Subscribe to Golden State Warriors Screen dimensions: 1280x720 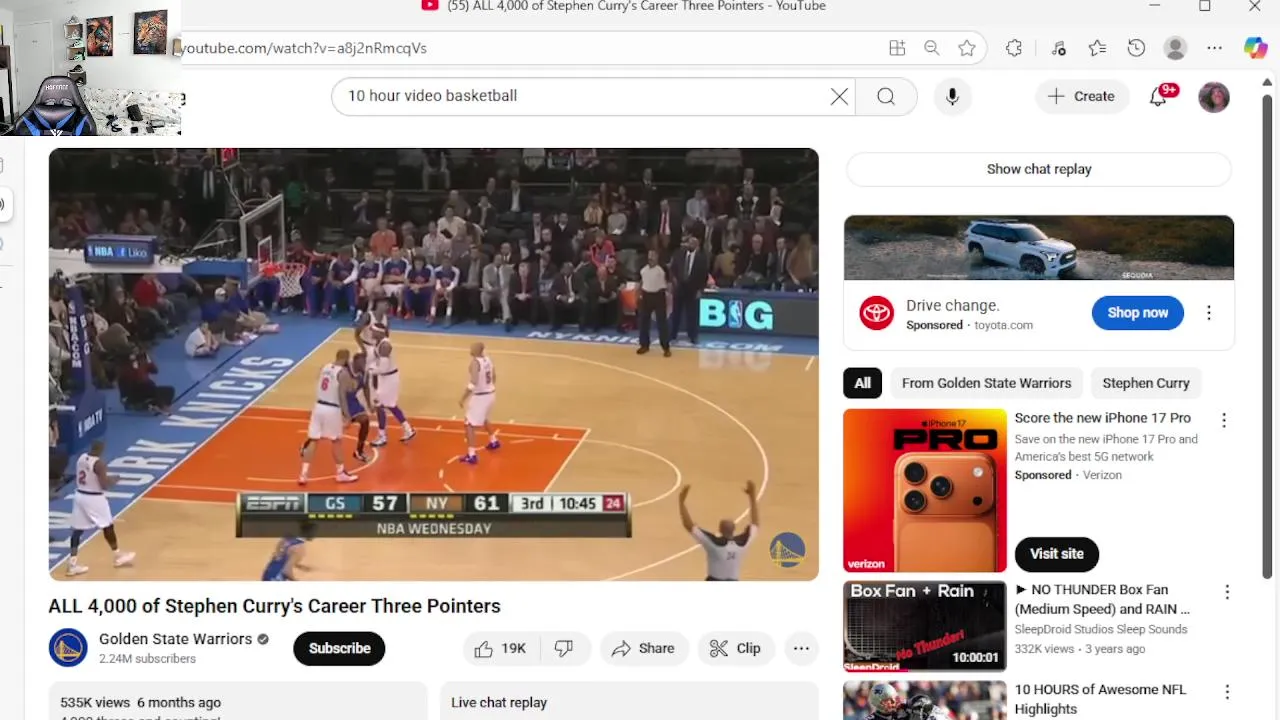[339, 648]
